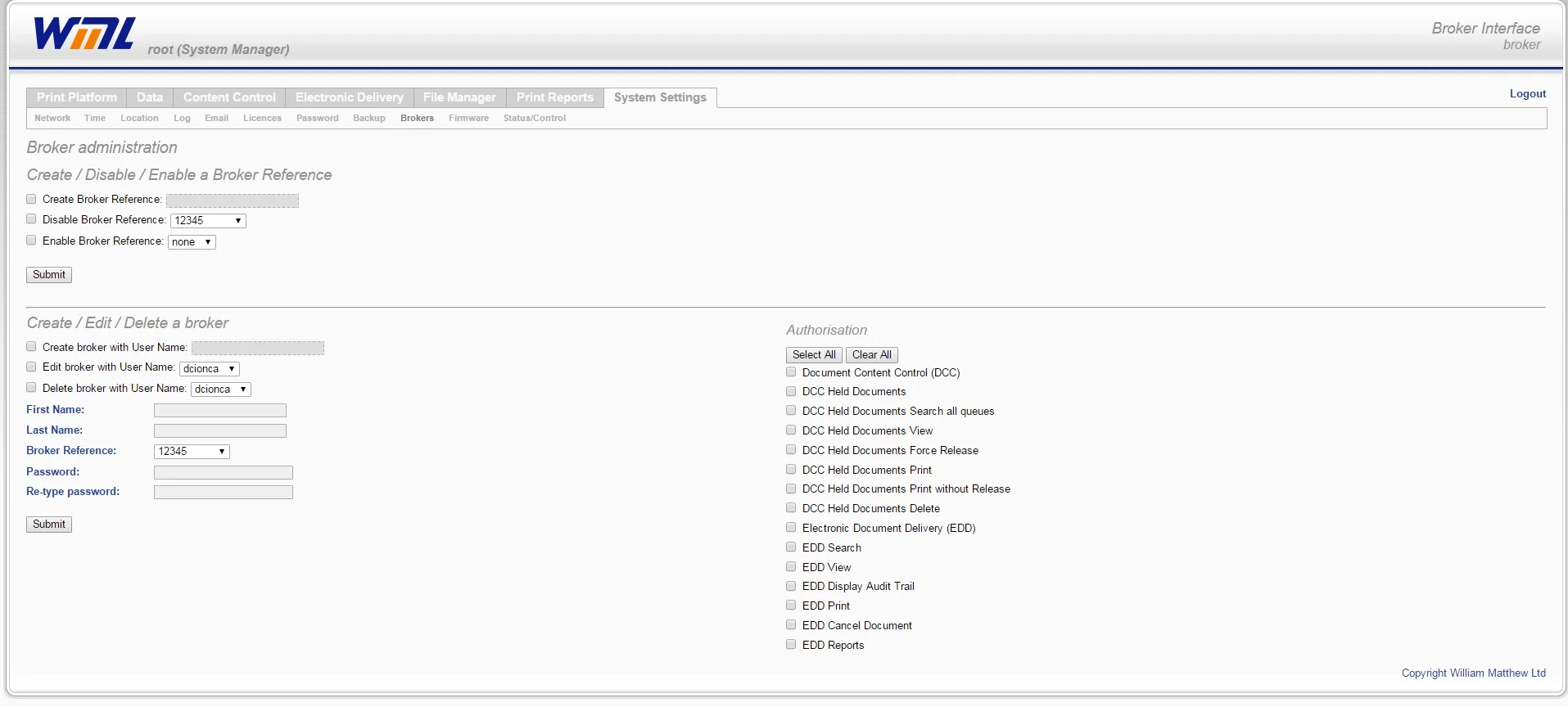The image size is (1568, 707).
Task: Click the Create Broker Reference text field
Action: (x=233, y=200)
